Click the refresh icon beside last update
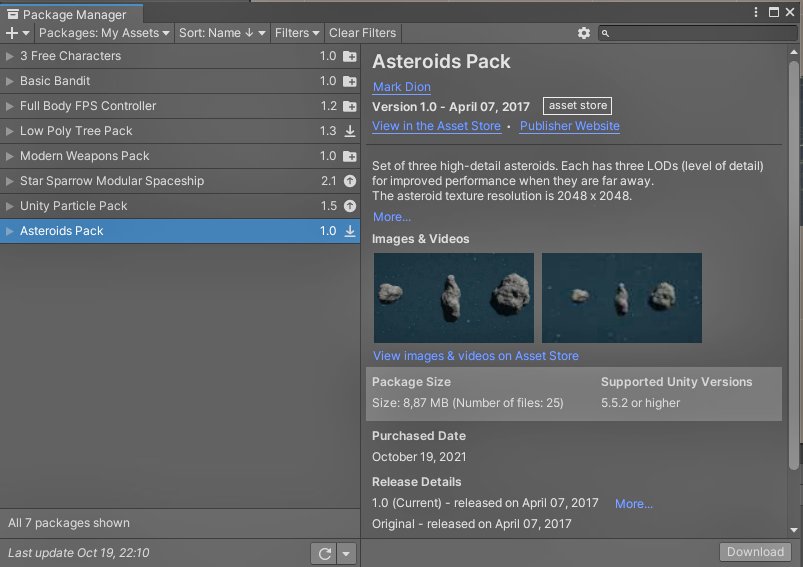 (324, 554)
